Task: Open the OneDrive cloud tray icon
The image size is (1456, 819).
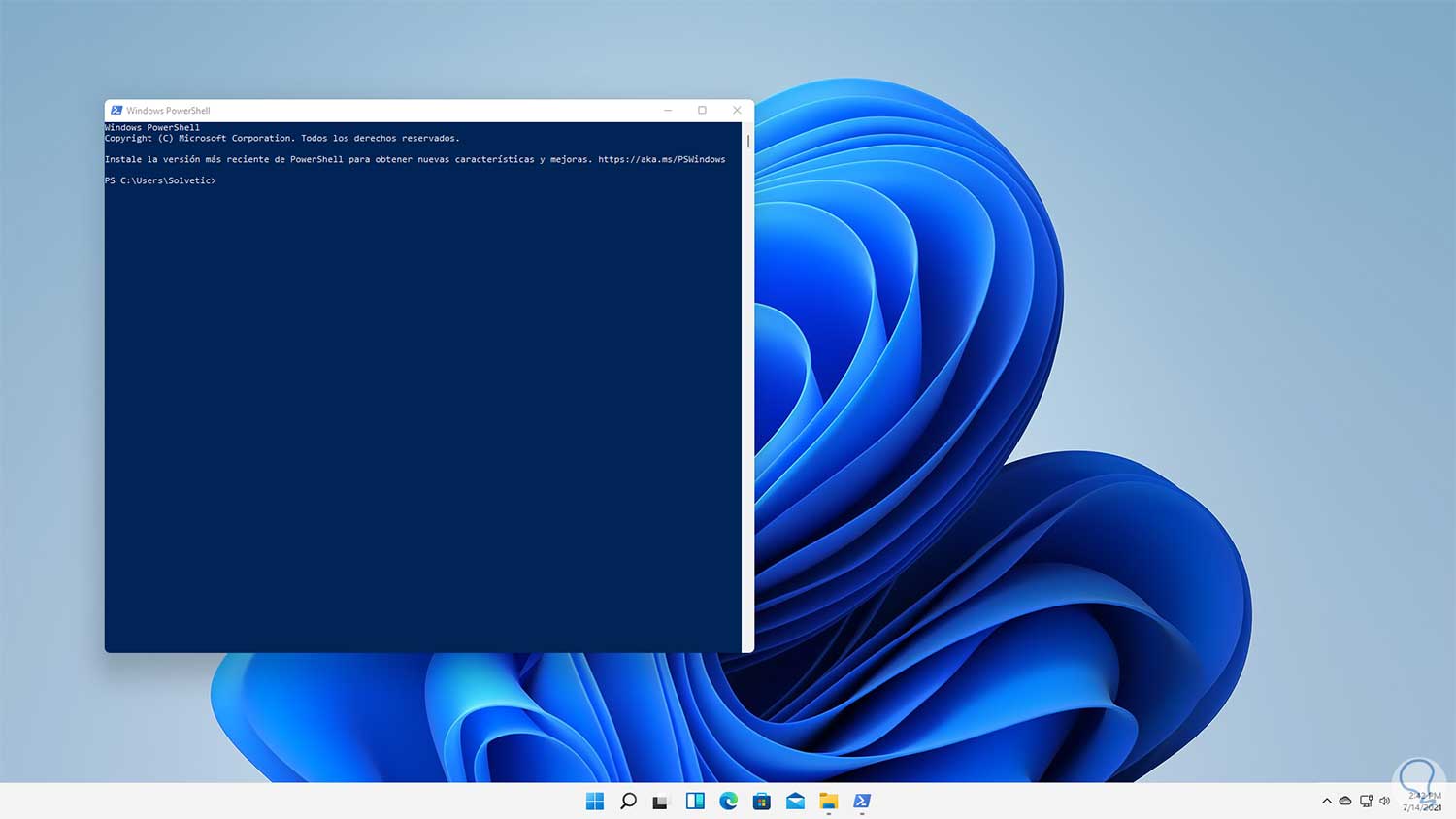Action: 1345,802
